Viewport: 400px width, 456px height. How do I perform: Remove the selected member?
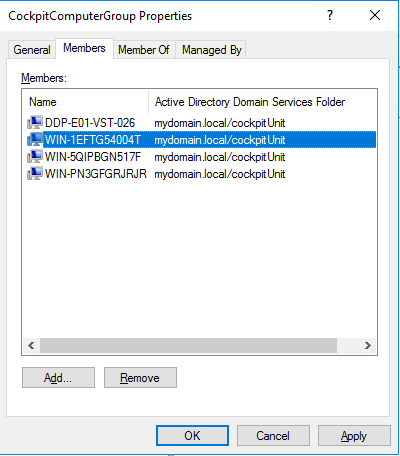140,378
